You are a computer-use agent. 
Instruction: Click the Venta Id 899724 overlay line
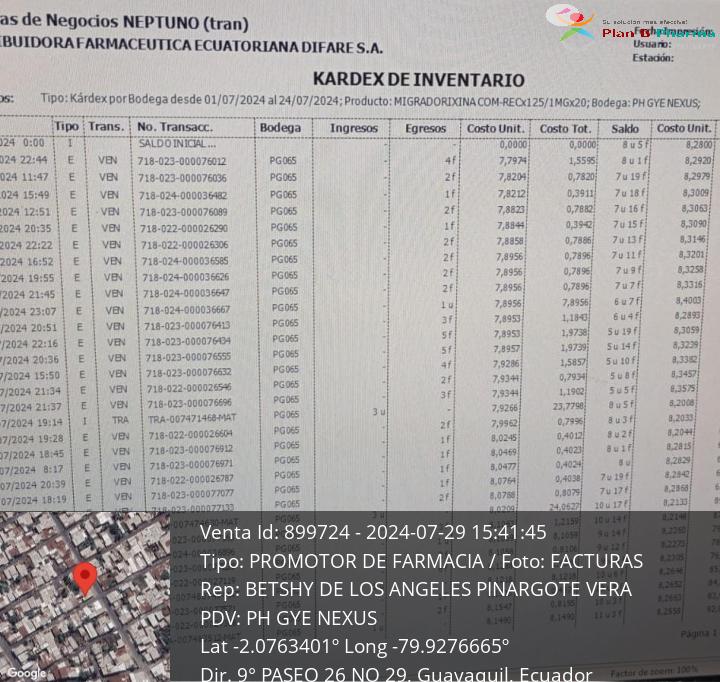[373, 533]
